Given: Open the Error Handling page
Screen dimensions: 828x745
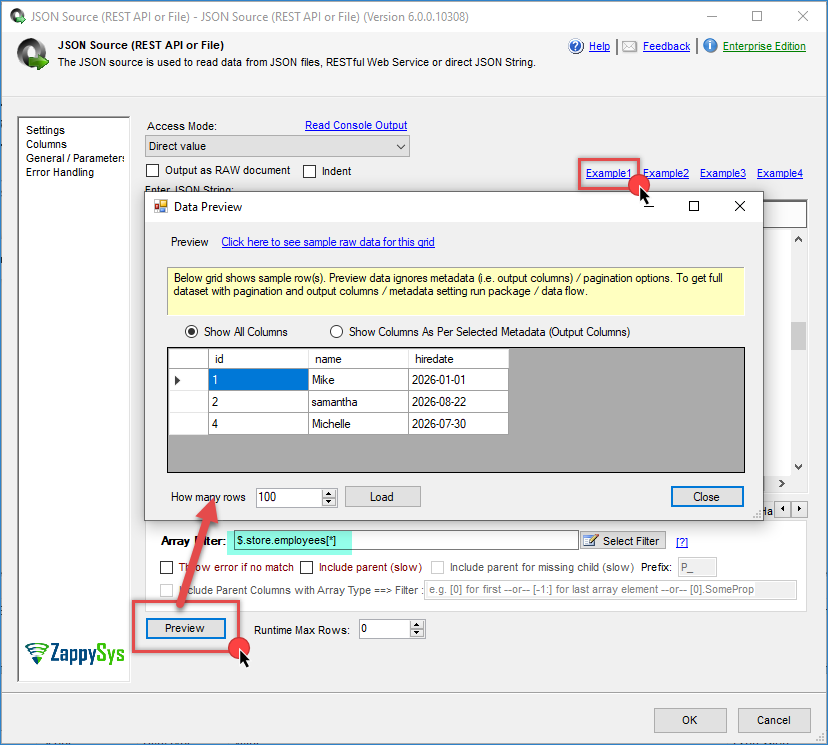Looking at the screenshot, I should click(x=60, y=172).
